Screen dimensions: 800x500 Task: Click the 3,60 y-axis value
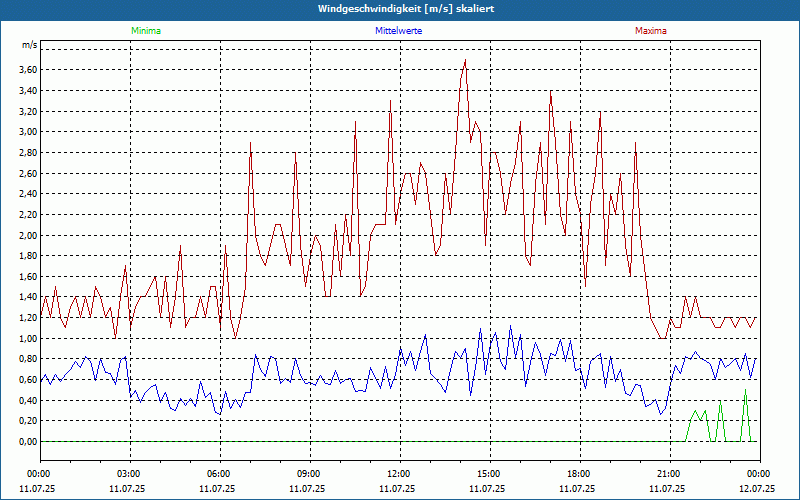coord(28,70)
